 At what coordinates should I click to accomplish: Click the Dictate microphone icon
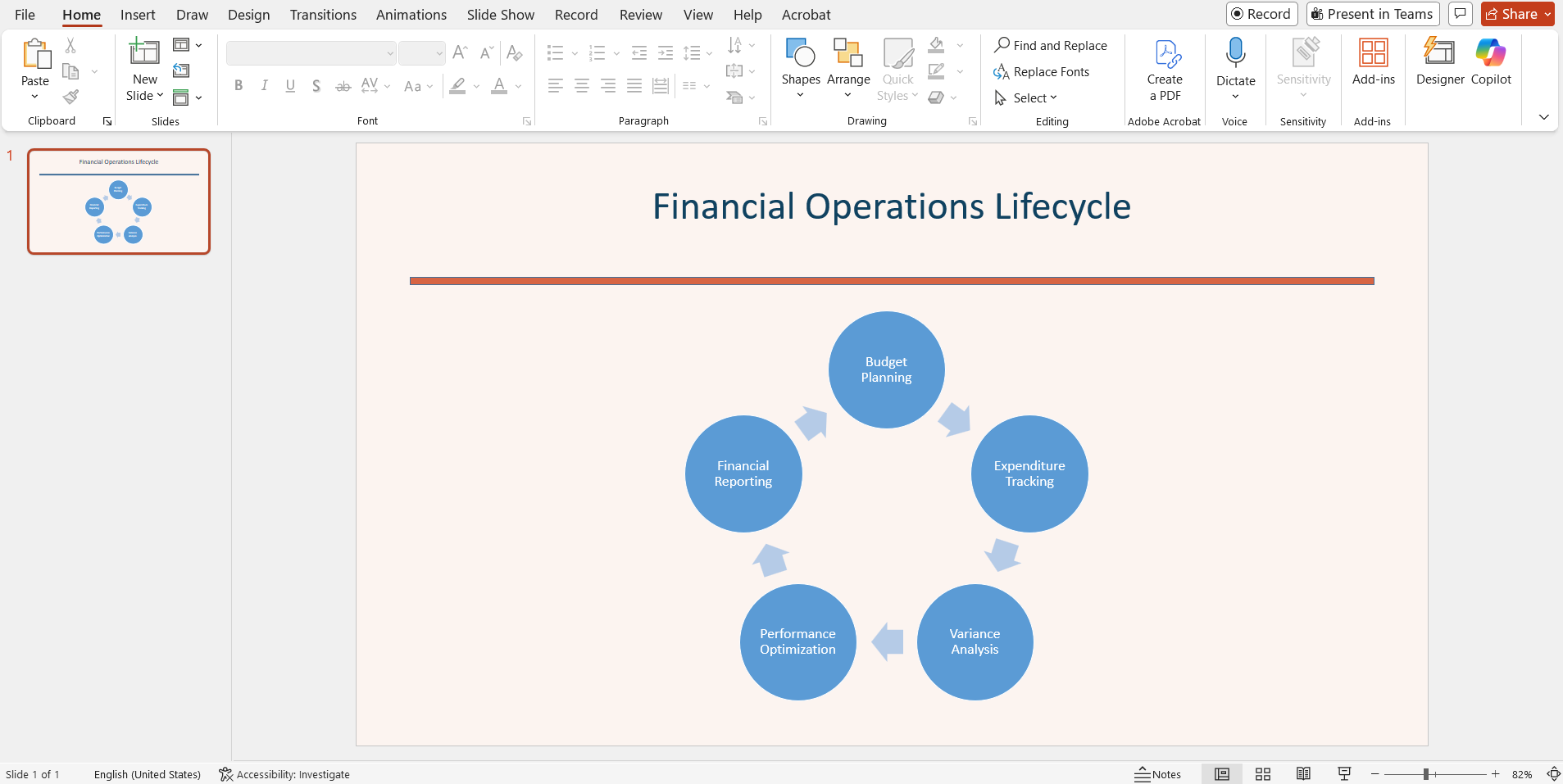click(1236, 53)
